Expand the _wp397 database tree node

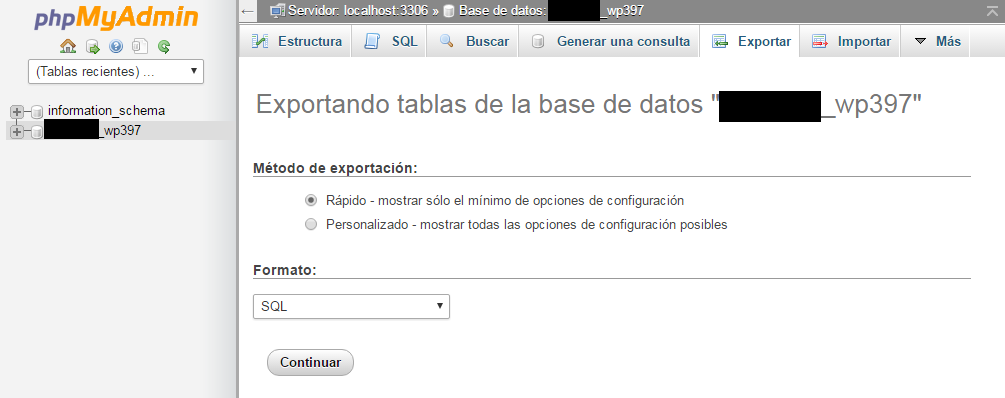[x=17, y=131]
